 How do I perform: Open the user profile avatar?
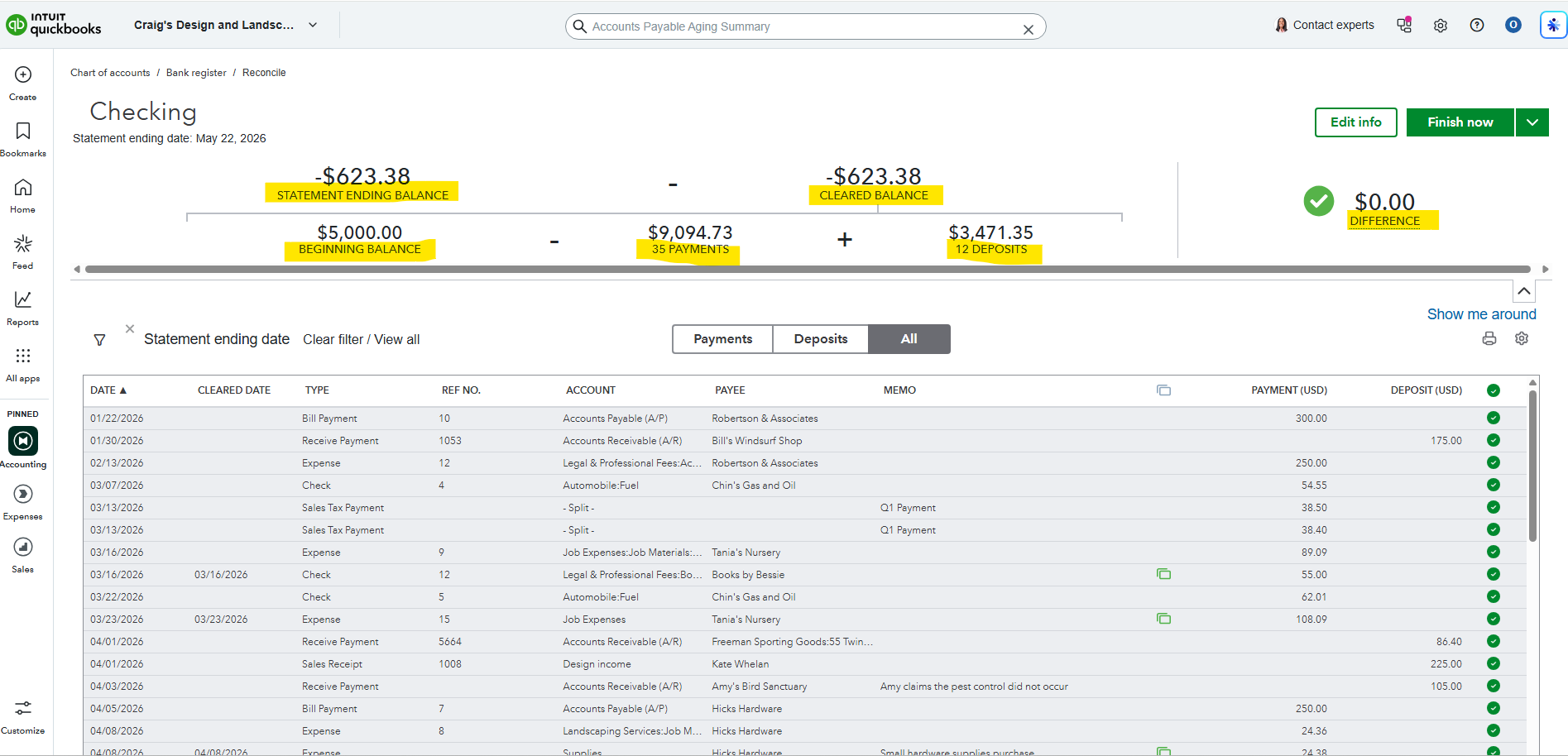click(x=1513, y=25)
